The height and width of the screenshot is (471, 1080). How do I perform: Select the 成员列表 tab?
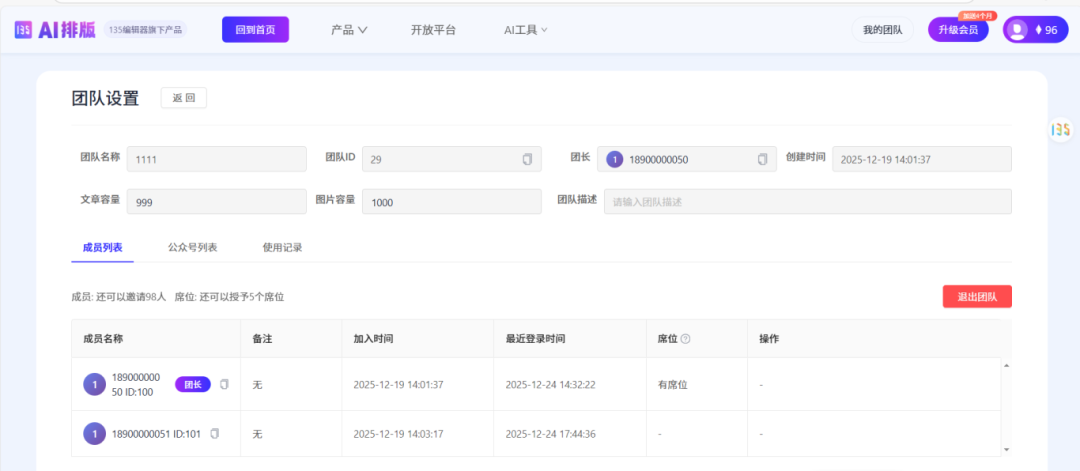click(x=102, y=247)
